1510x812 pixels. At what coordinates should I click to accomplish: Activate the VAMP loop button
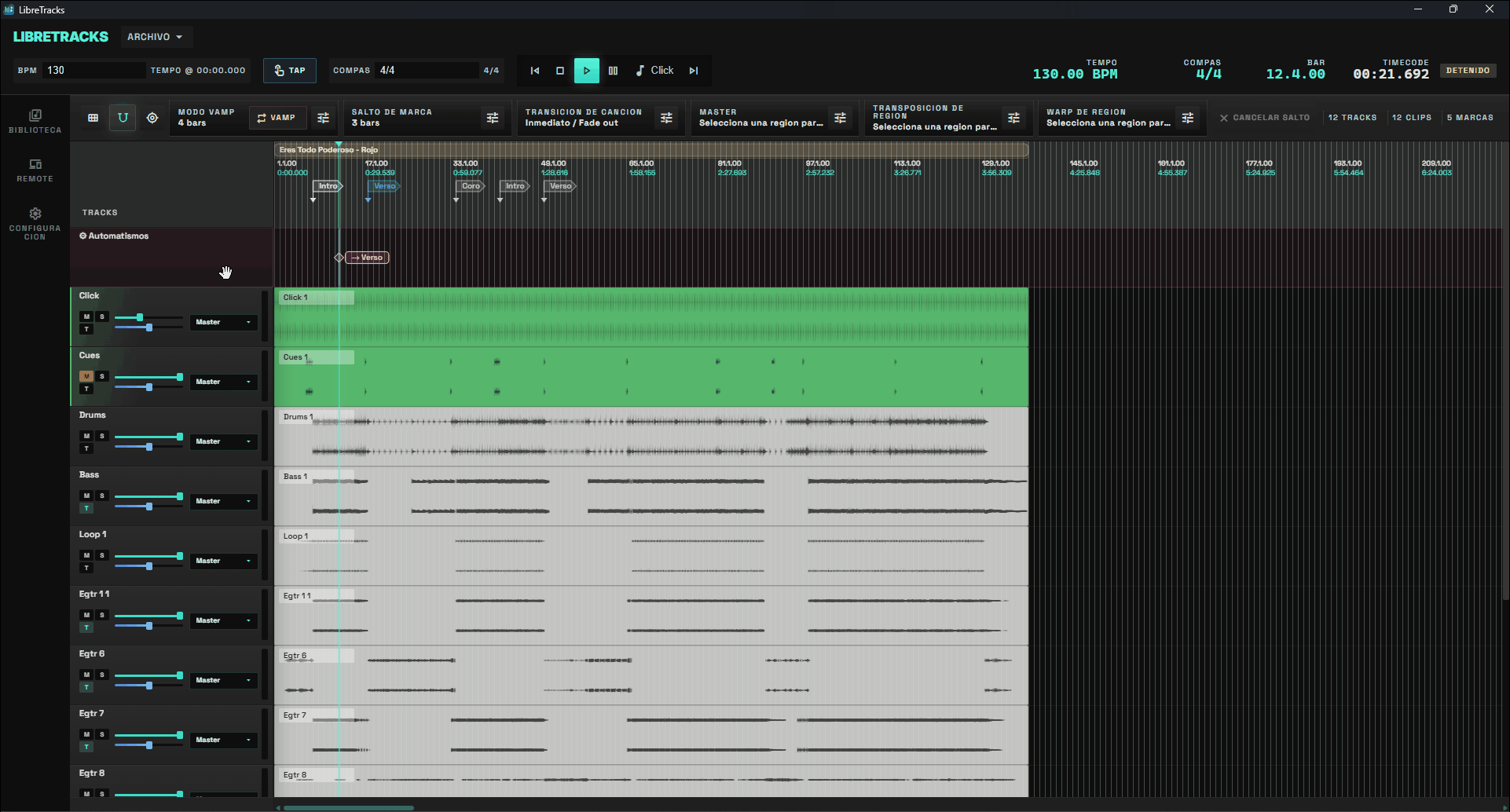pyautogui.click(x=277, y=118)
